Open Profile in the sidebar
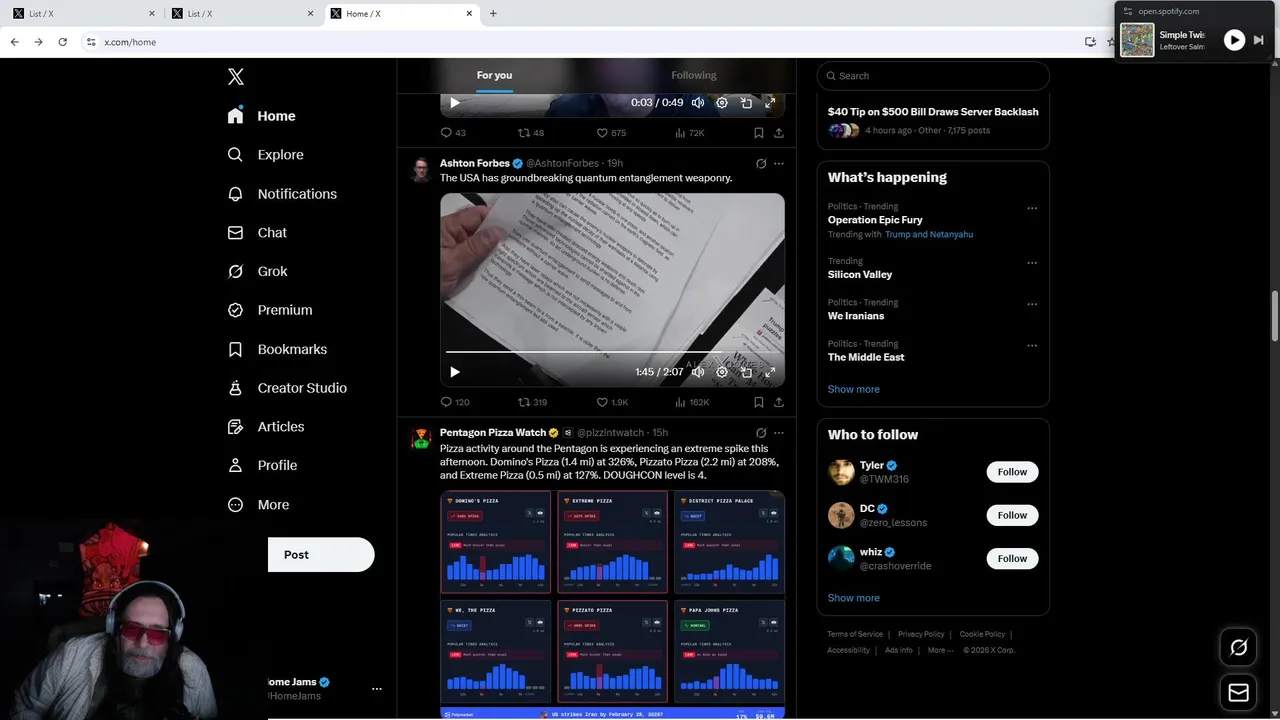 click(262, 465)
